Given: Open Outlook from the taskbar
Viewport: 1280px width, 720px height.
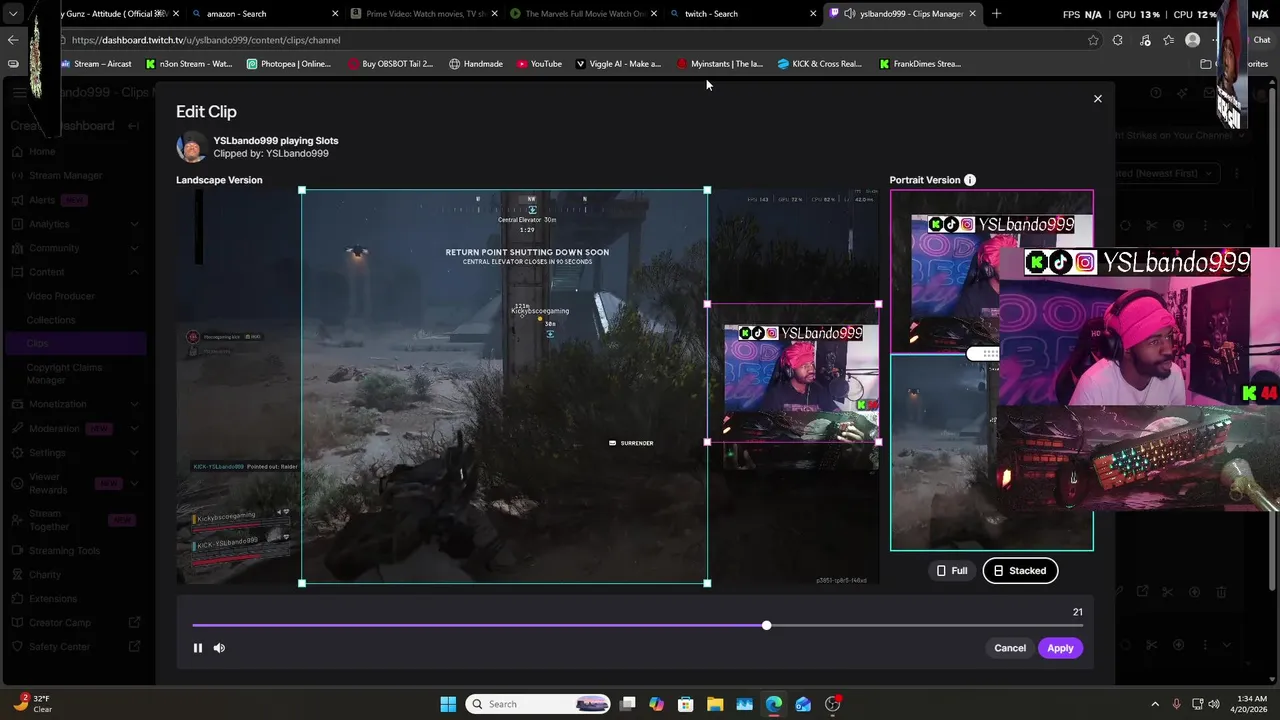Looking at the screenshot, I should pyautogui.click(x=803, y=704).
